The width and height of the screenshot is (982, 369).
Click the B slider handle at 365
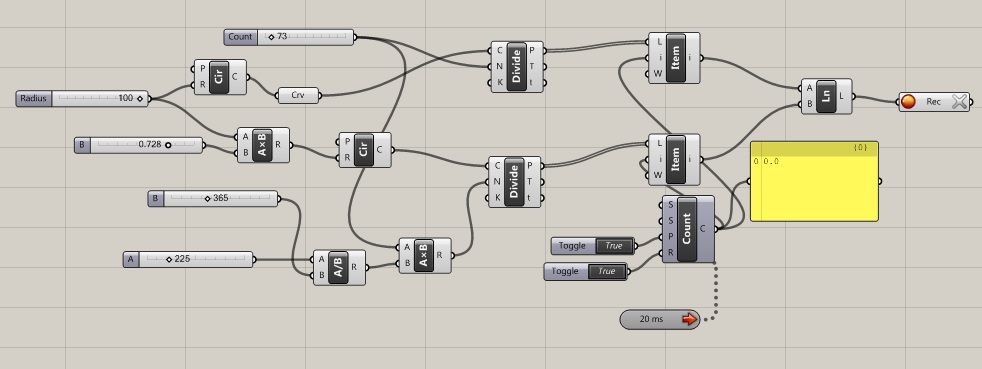pyautogui.click(x=207, y=199)
